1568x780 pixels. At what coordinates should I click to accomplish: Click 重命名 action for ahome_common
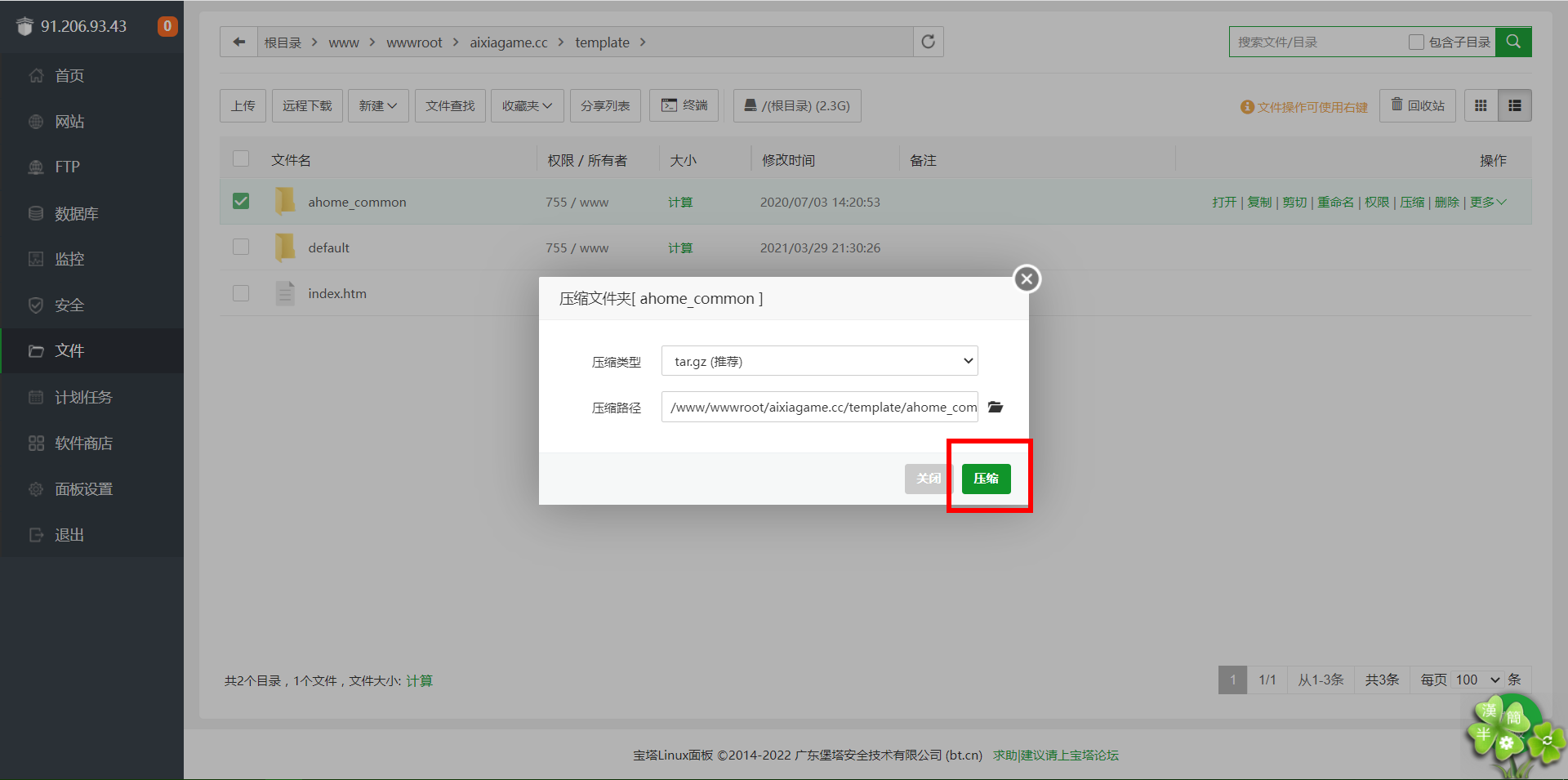pyautogui.click(x=1335, y=202)
